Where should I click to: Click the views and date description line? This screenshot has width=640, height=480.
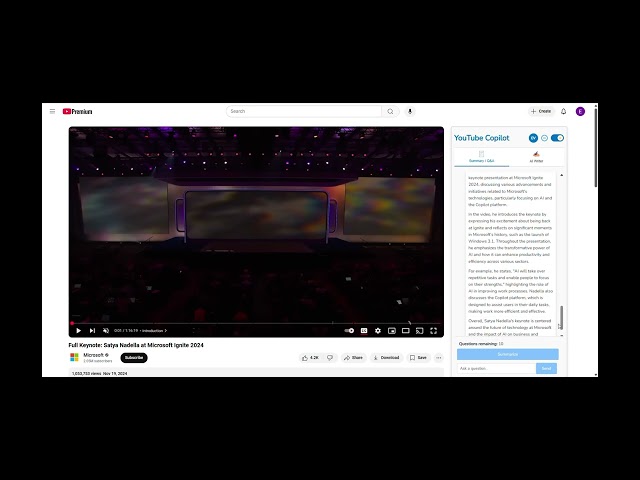click(x=100, y=373)
